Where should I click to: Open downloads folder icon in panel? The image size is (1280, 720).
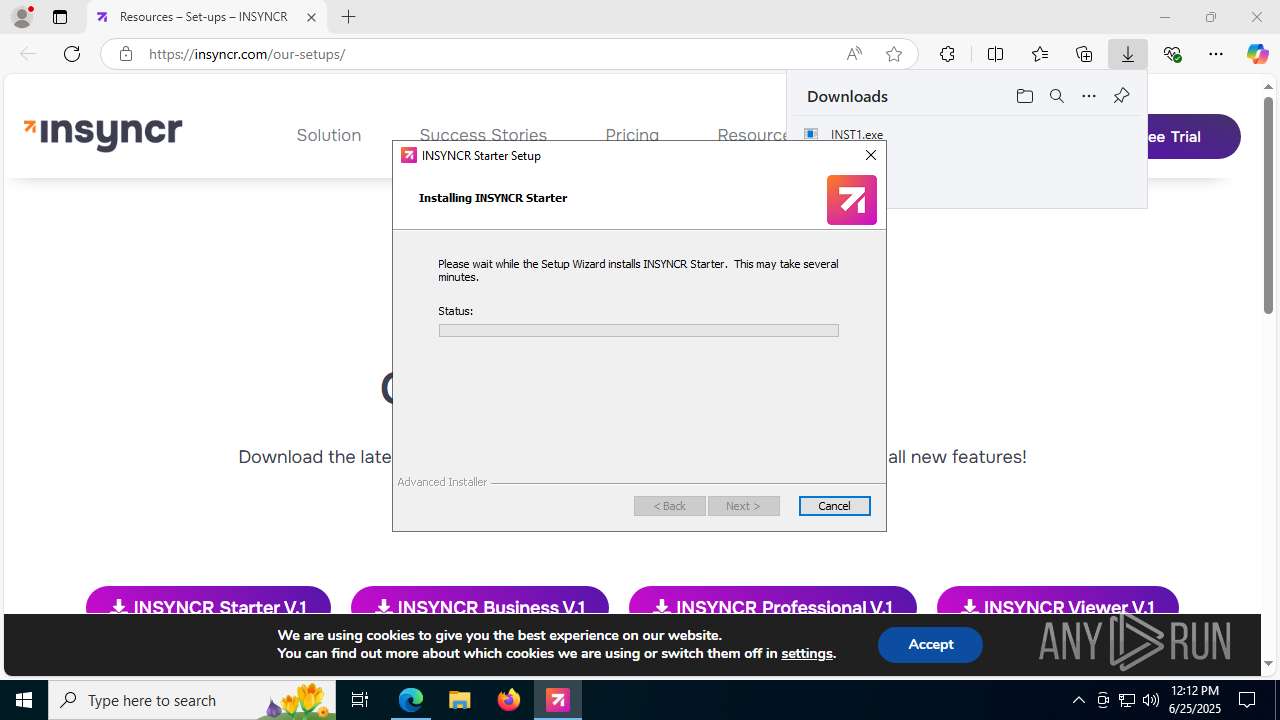click(x=1024, y=96)
